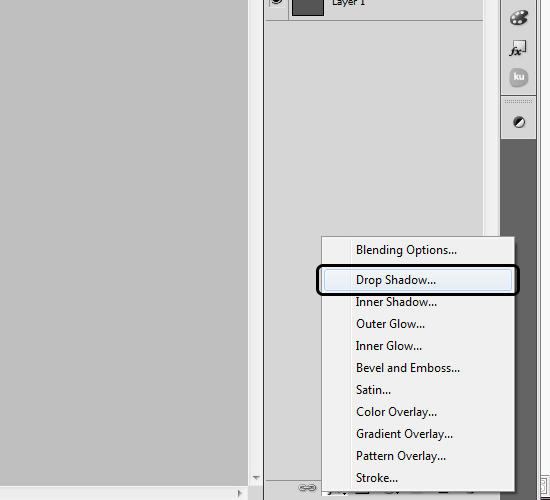
Task: Open the Adjustments panel icon
Action: click(519, 122)
